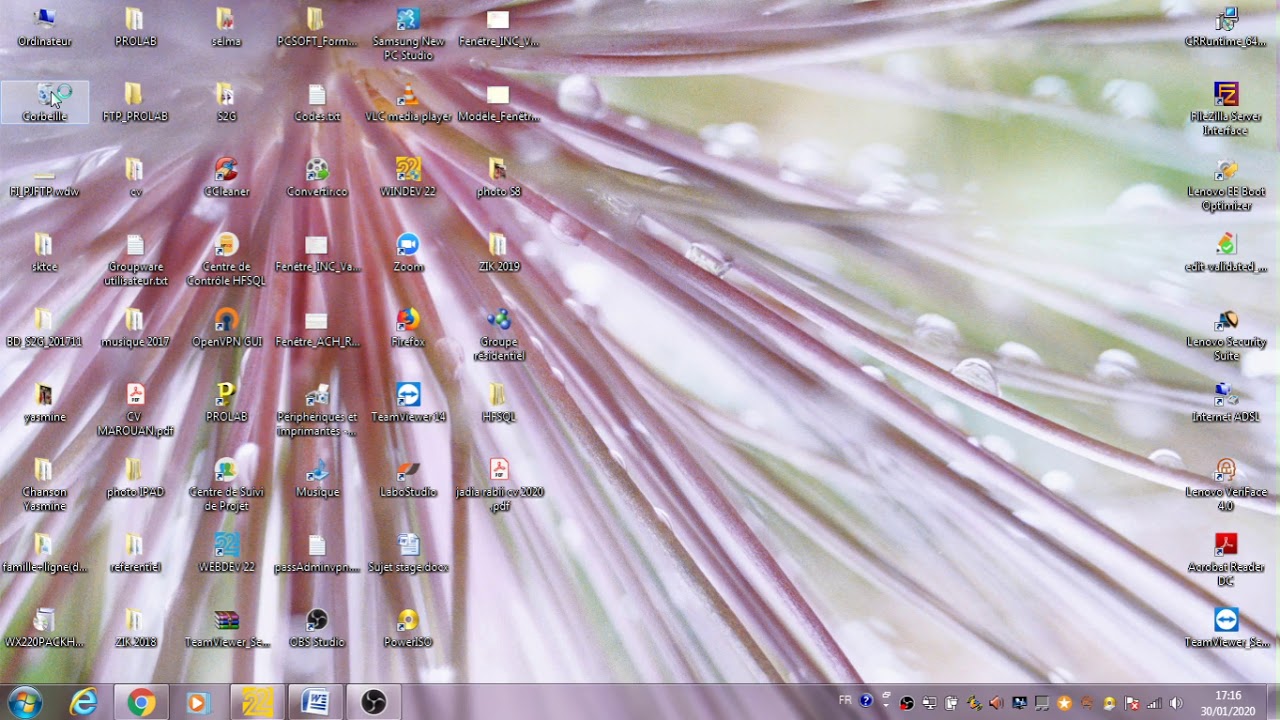Viewport: 1280px width, 720px height.
Task: Select the WX220PACKH installer icon
Action: pyautogui.click(x=45, y=627)
